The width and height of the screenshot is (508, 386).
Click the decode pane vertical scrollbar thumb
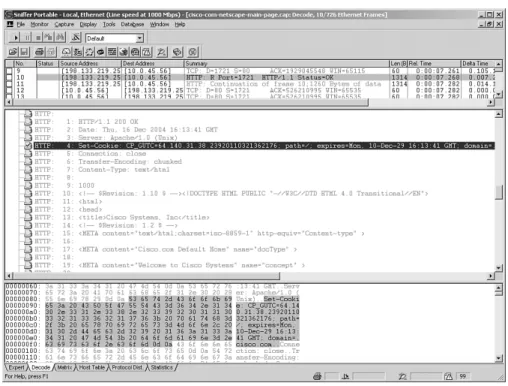[x=499, y=193]
